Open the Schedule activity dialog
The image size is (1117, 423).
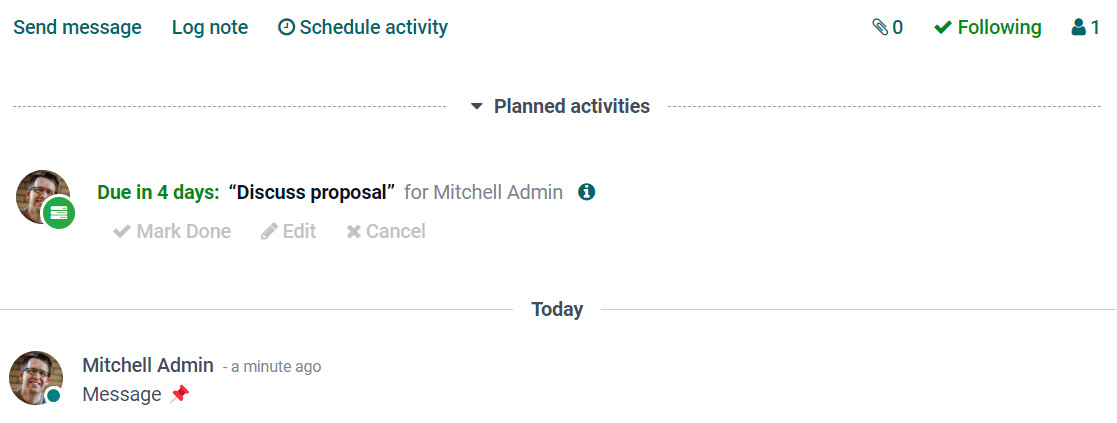363,28
